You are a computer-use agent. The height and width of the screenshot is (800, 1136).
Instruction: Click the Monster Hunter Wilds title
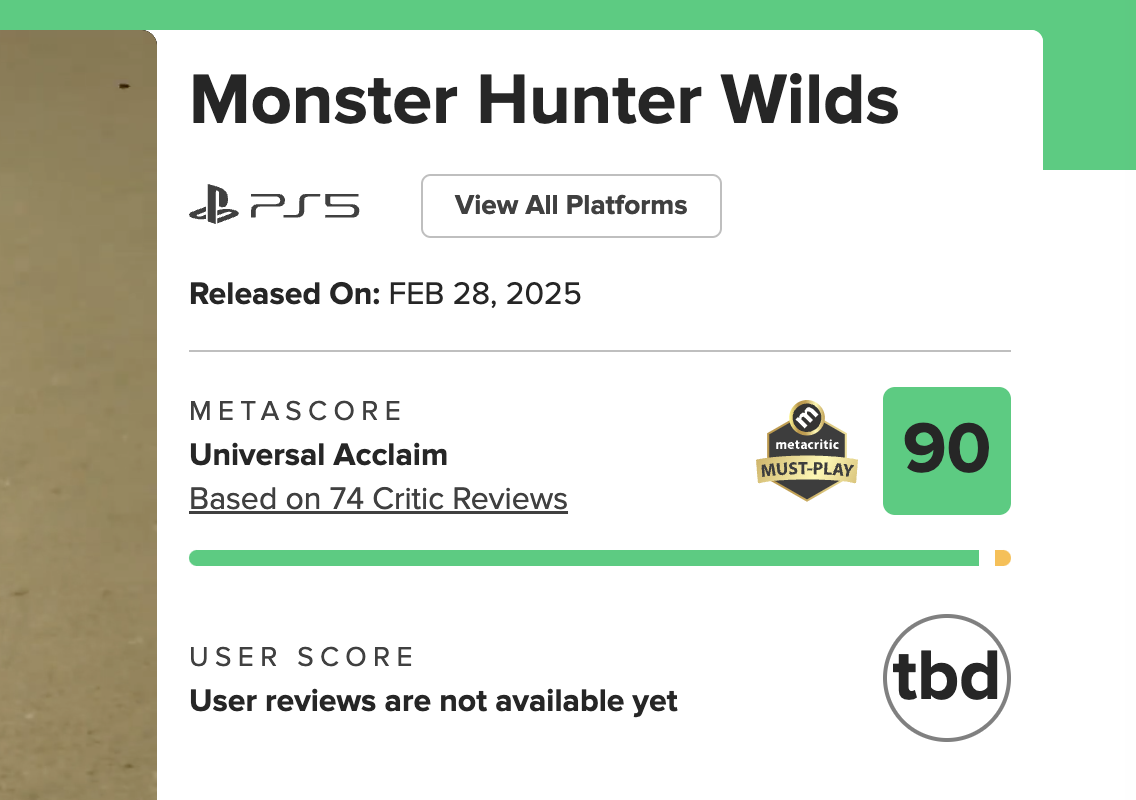[544, 100]
